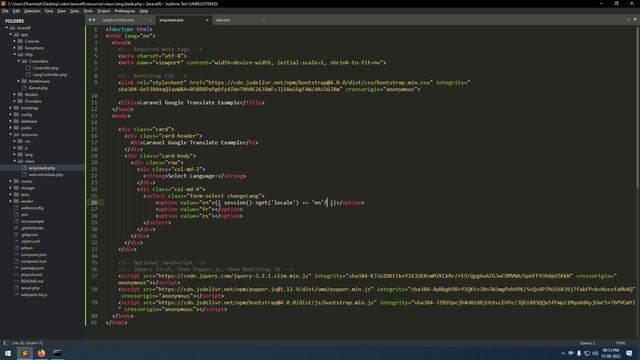This screenshot has width=640, height=360.
Task: Click the artisan file icon
Action: (x=16, y=248)
